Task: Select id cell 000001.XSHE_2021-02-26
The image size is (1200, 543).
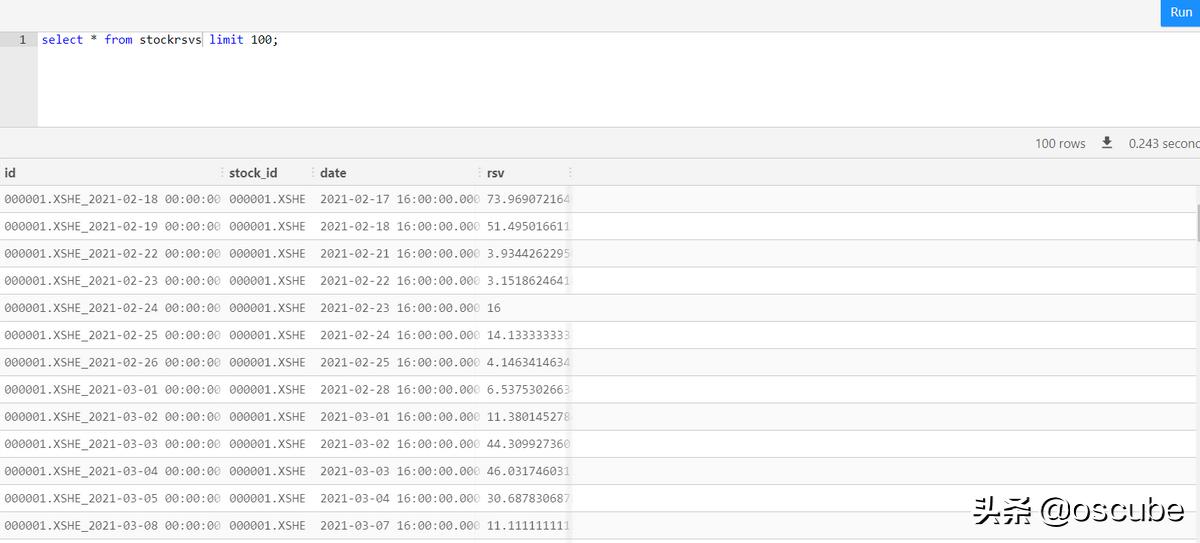Action: pos(112,362)
